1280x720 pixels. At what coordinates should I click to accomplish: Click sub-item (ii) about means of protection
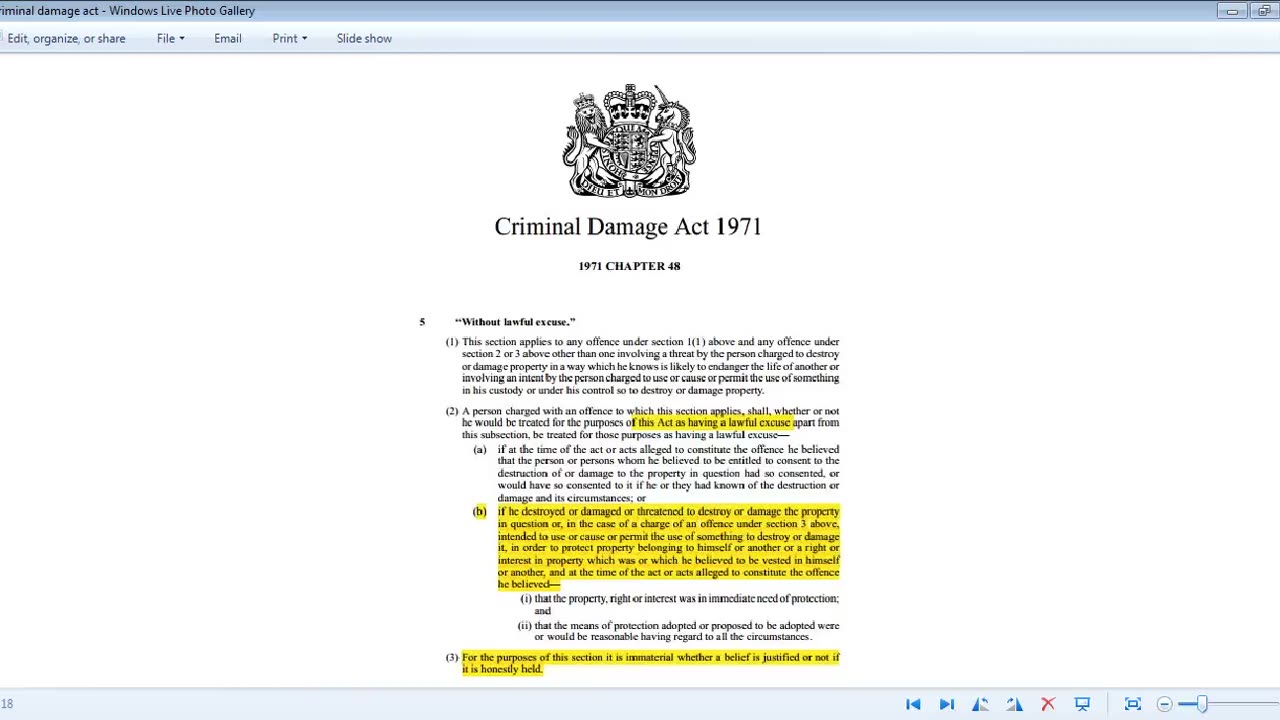coord(678,631)
